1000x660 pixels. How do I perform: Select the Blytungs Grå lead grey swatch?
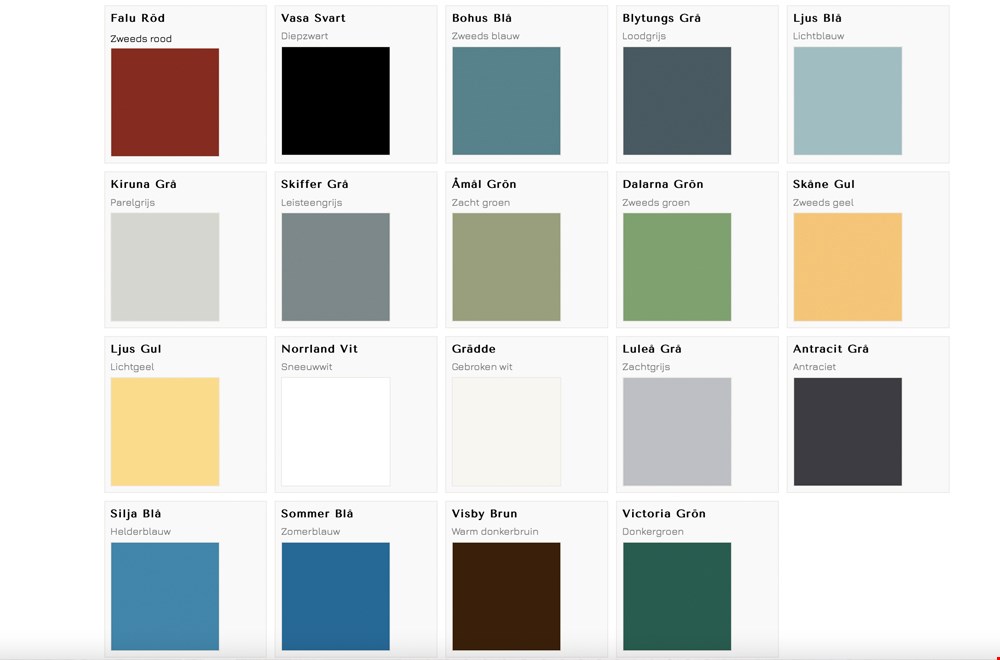677,101
